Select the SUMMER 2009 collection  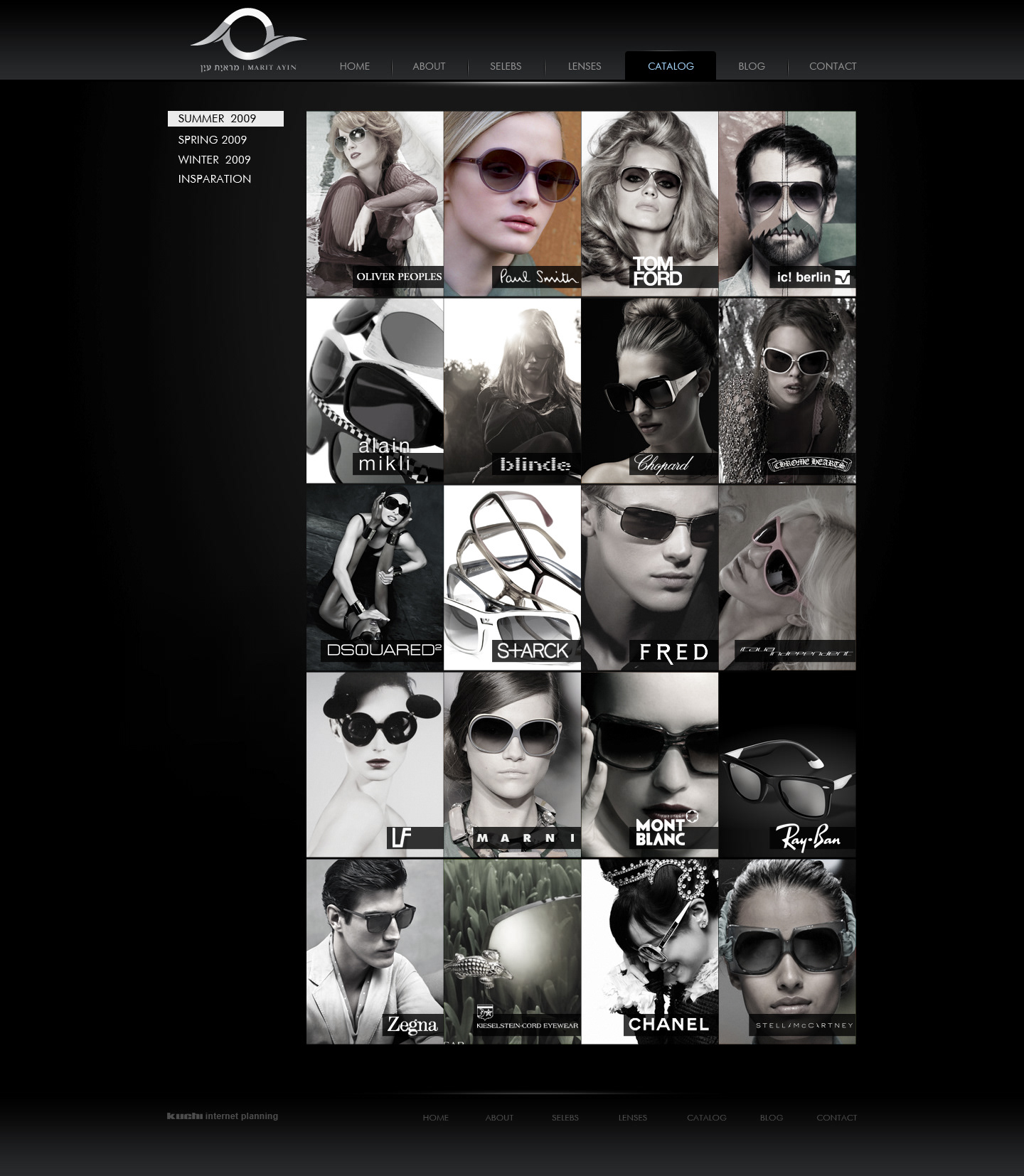click(225, 119)
